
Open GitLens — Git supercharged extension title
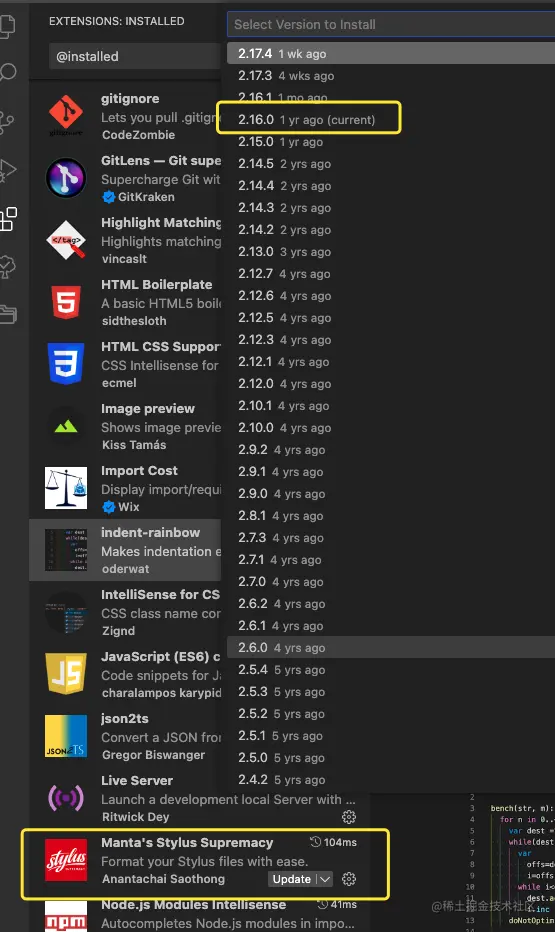160,160
